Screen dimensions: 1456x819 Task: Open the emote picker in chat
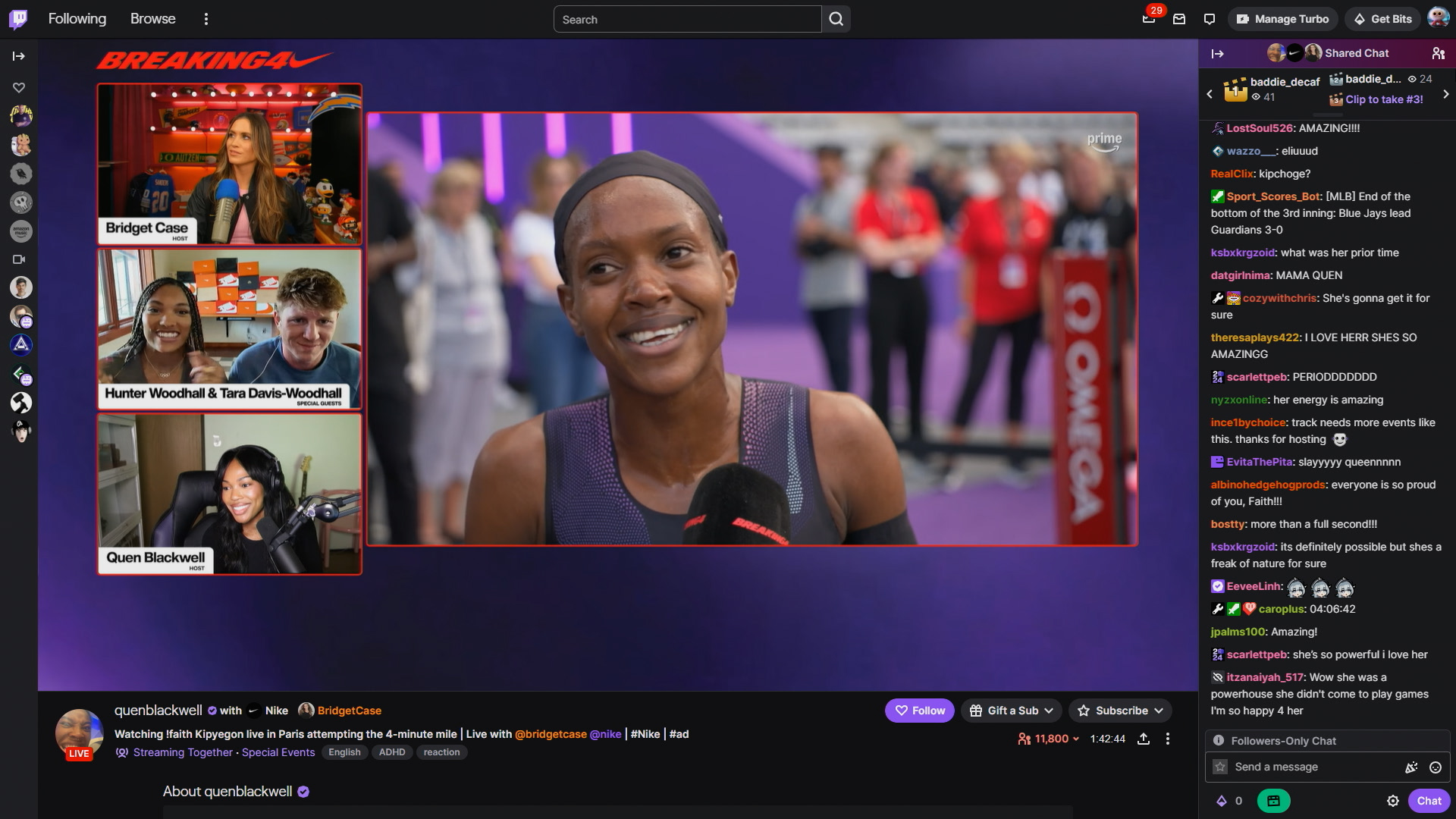pos(1435,767)
